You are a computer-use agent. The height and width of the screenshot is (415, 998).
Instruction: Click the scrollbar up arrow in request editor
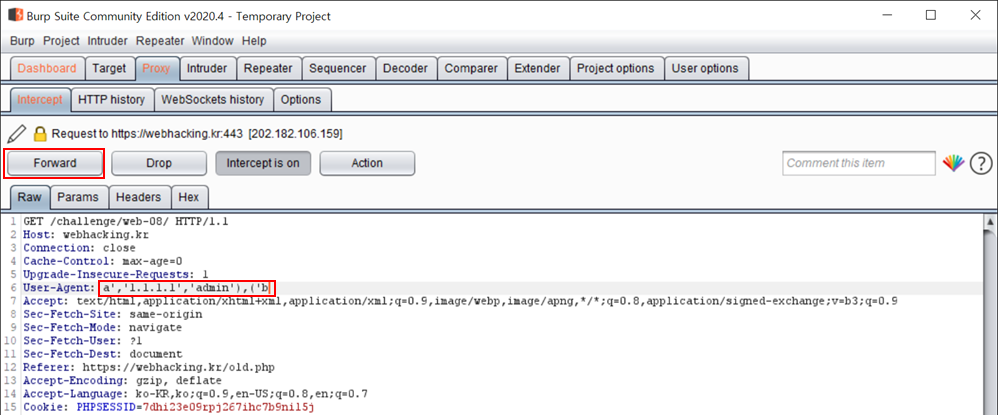(990, 222)
